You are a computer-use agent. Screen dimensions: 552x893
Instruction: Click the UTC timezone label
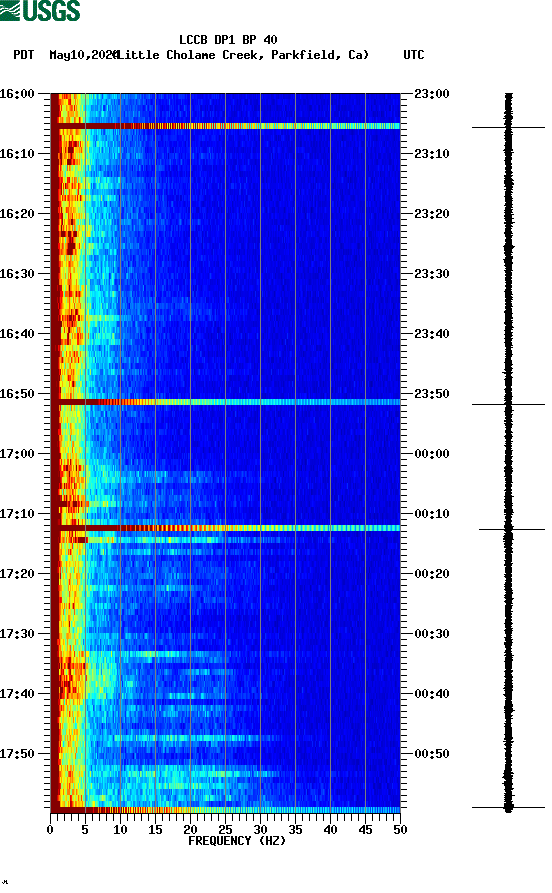pos(414,55)
